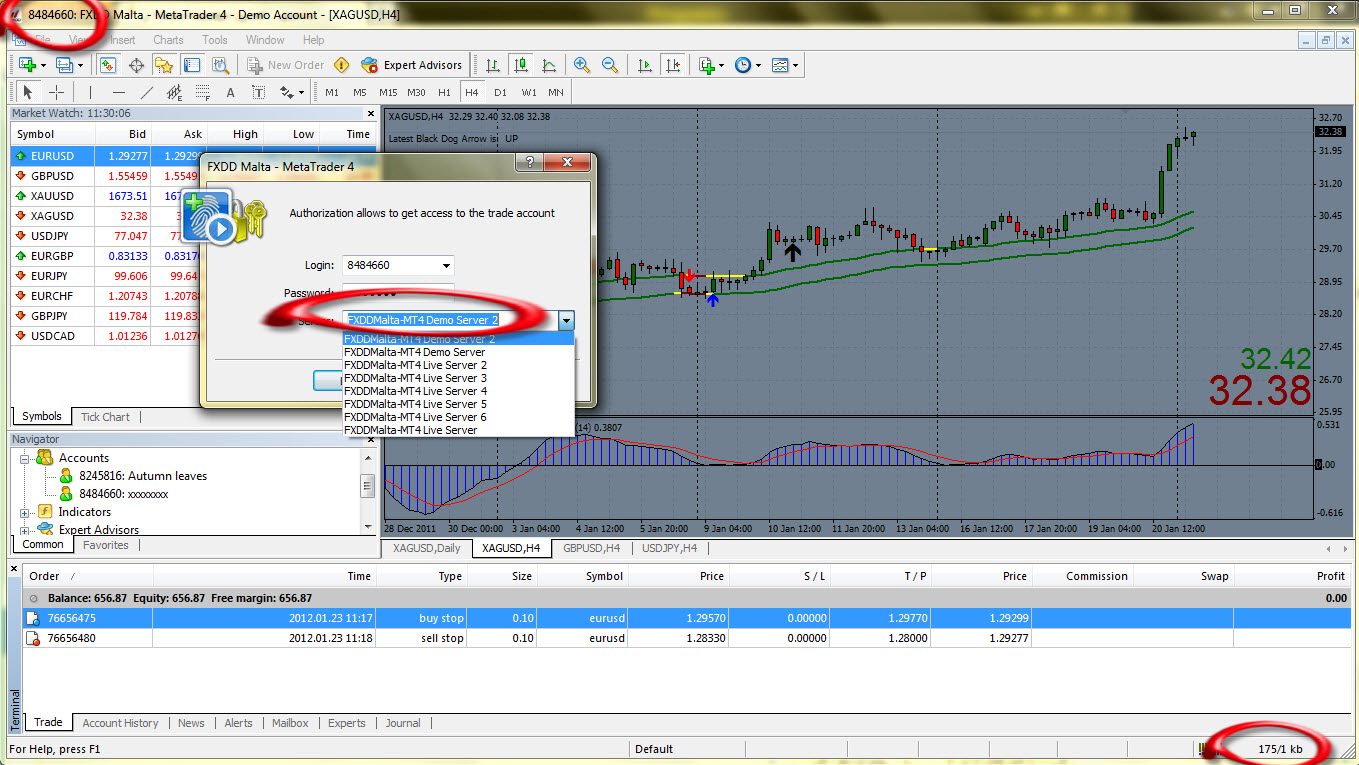Click the dialog Help question-mark button
The height and width of the screenshot is (765, 1359).
pos(529,162)
